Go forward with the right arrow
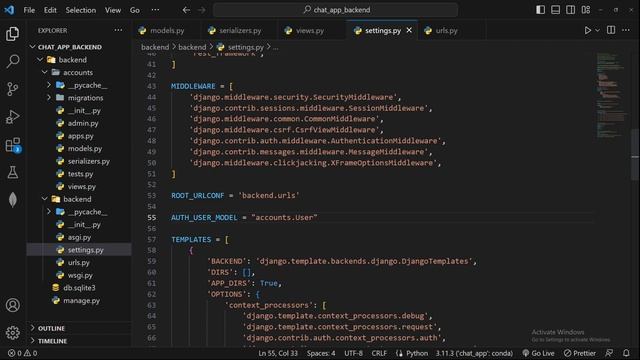The height and width of the screenshot is (360, 640). (202, 10)
